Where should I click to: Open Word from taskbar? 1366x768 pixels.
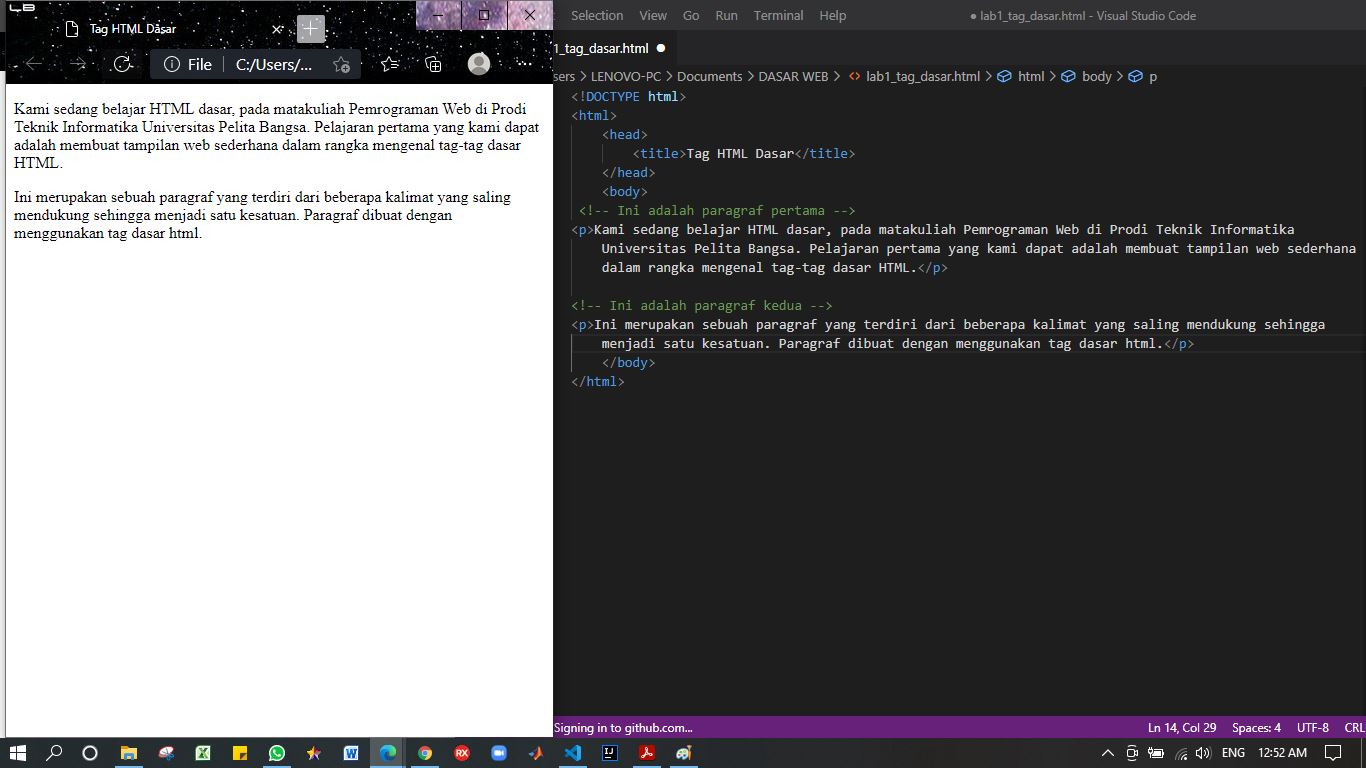tap(351, 753)
